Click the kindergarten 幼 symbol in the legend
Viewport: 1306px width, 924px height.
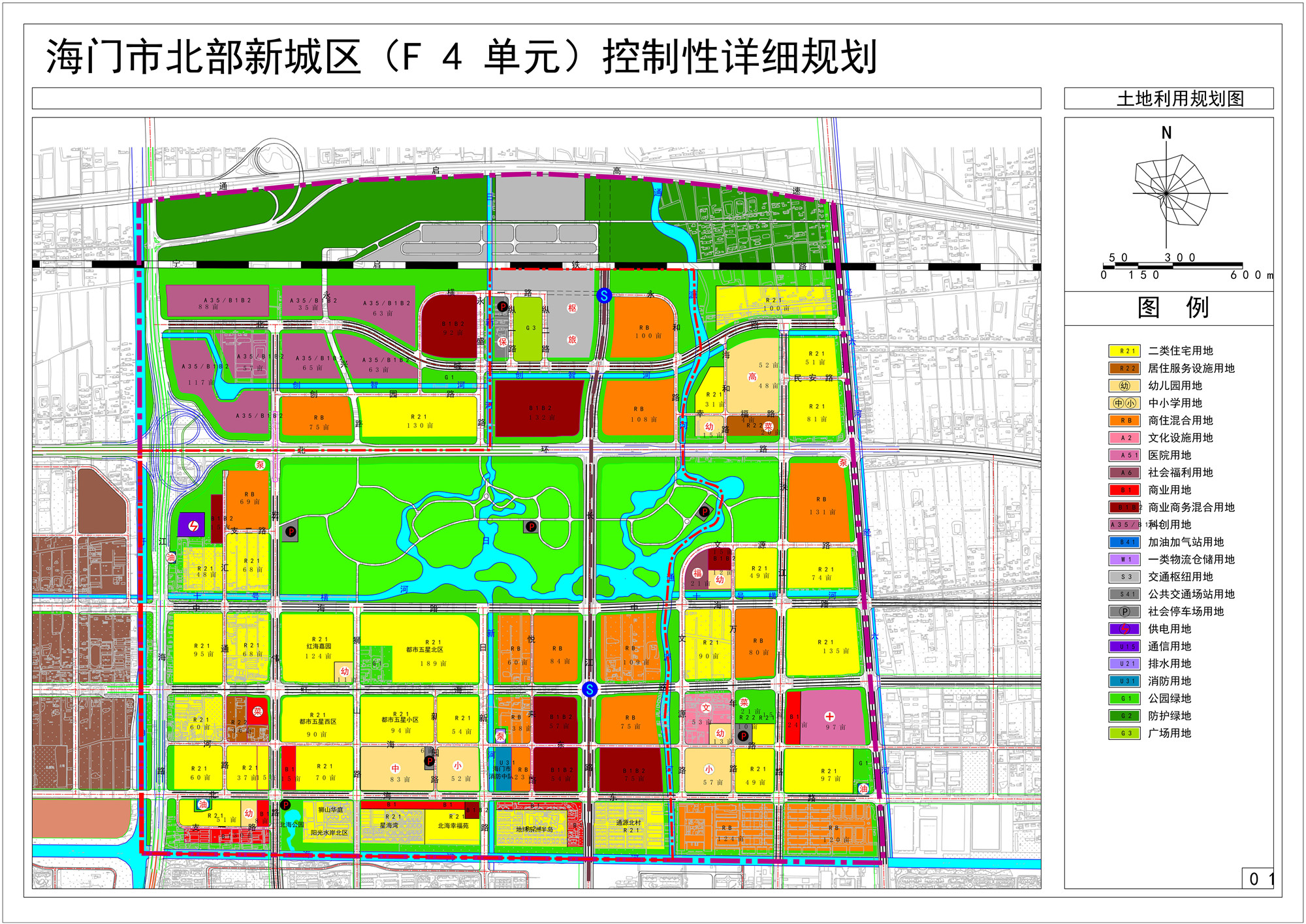click(1124, 386)
